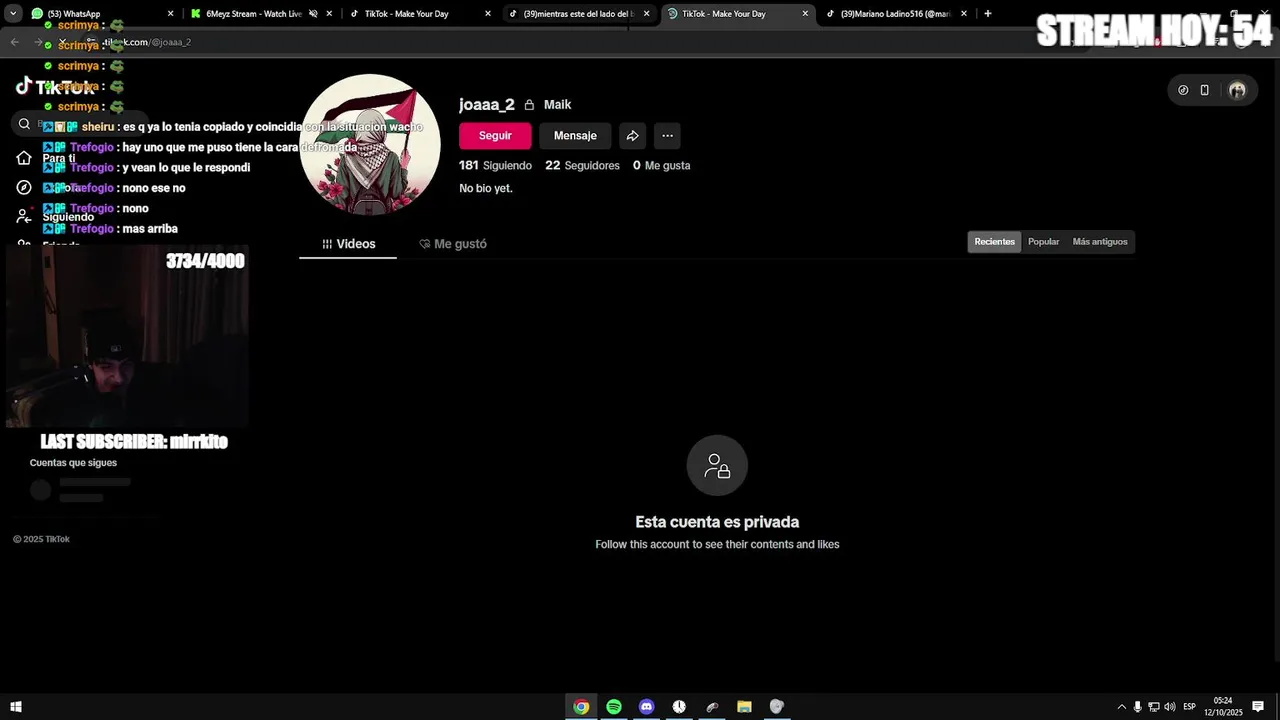The height and width of the screenshot is (720, 1280).
Task: Open the volume speaker tray icon
Action: click(x=1169, y=707)
